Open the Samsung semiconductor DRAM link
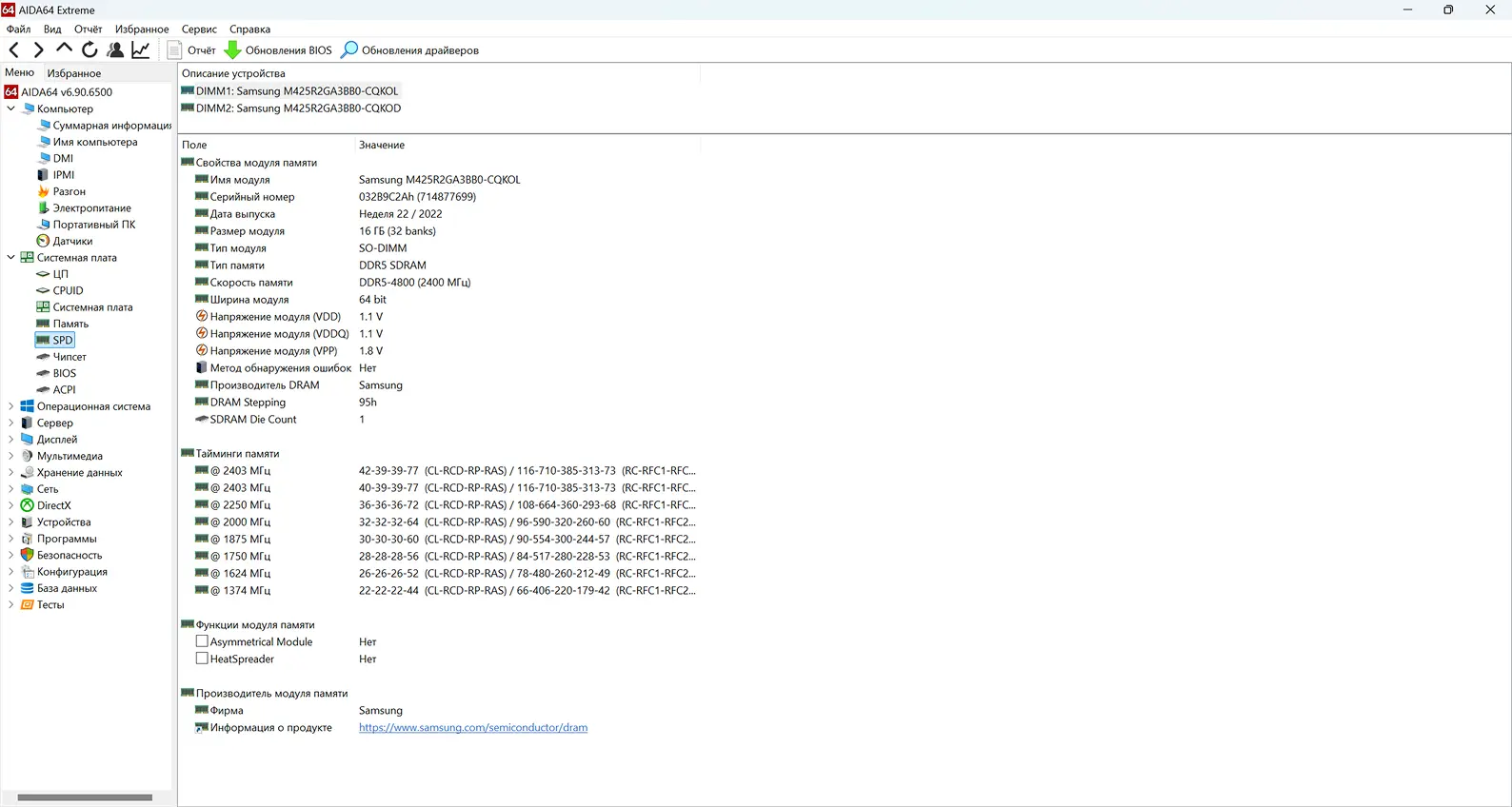 click(472, 728)
